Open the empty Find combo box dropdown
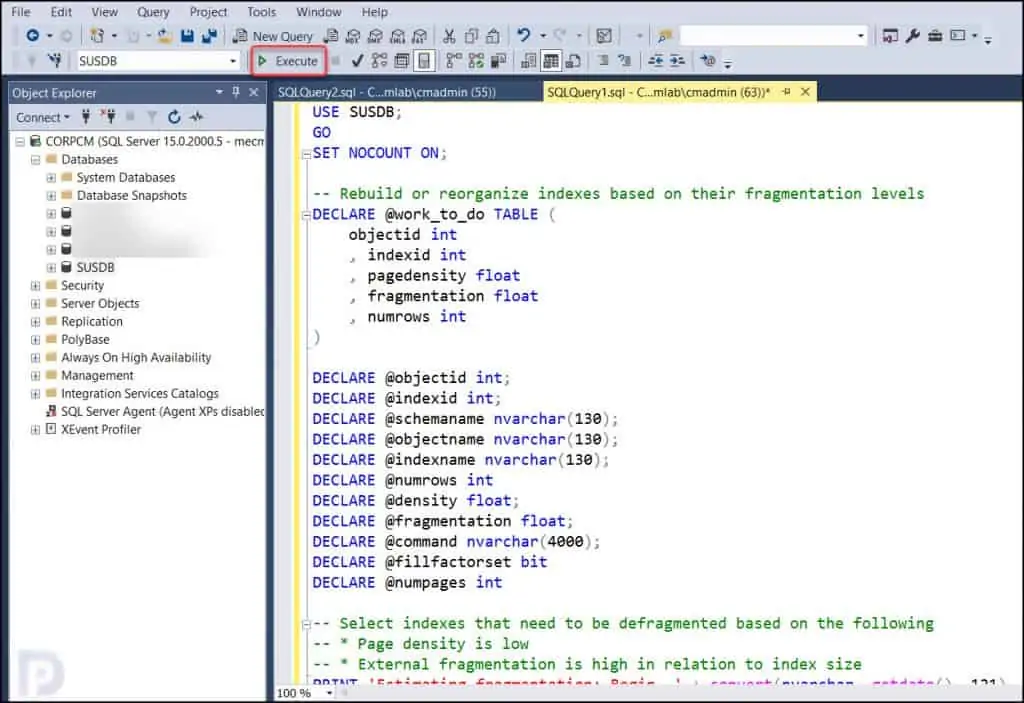The width and height of the screenshot is (1024, 703). point(861,36)
